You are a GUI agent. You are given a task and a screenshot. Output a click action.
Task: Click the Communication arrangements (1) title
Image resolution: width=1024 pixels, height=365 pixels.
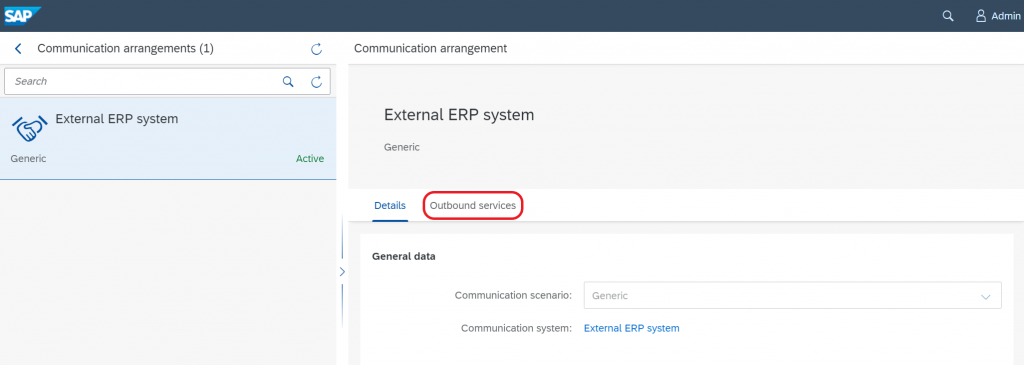coord(125,48)
